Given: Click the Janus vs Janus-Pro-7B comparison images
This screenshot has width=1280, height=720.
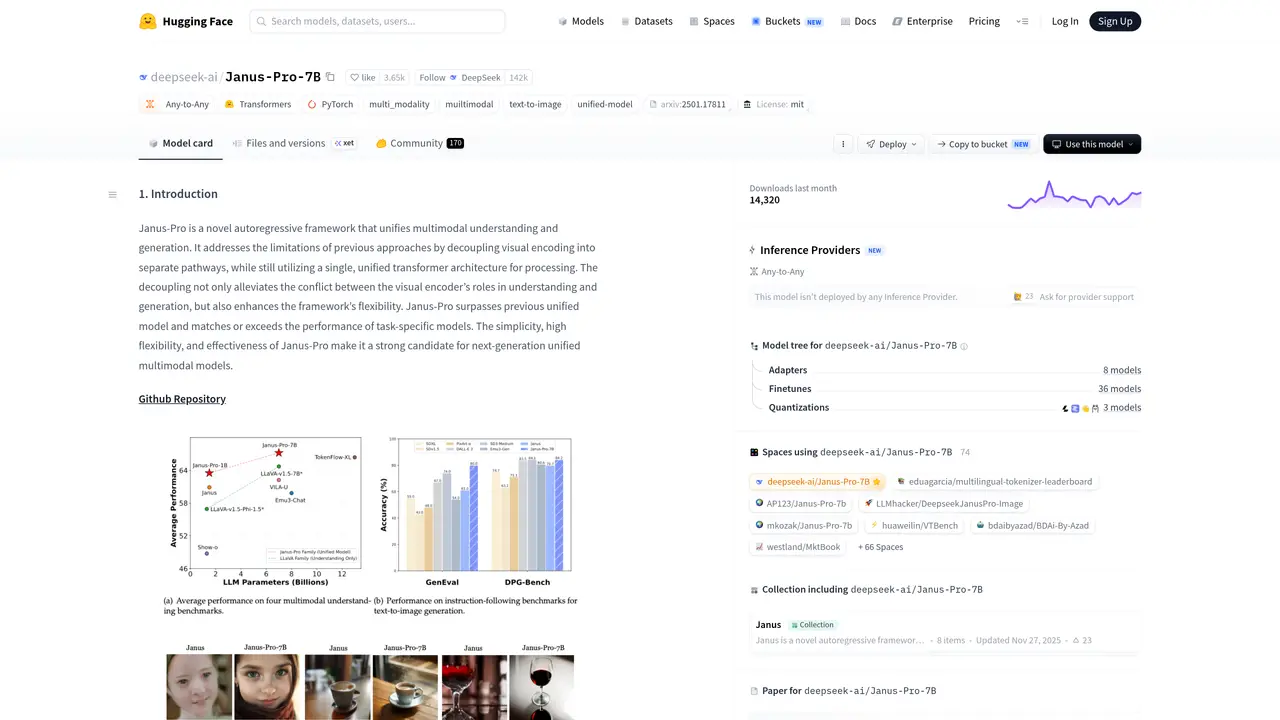Looking at the screenshot, I should tap(371, 681).
